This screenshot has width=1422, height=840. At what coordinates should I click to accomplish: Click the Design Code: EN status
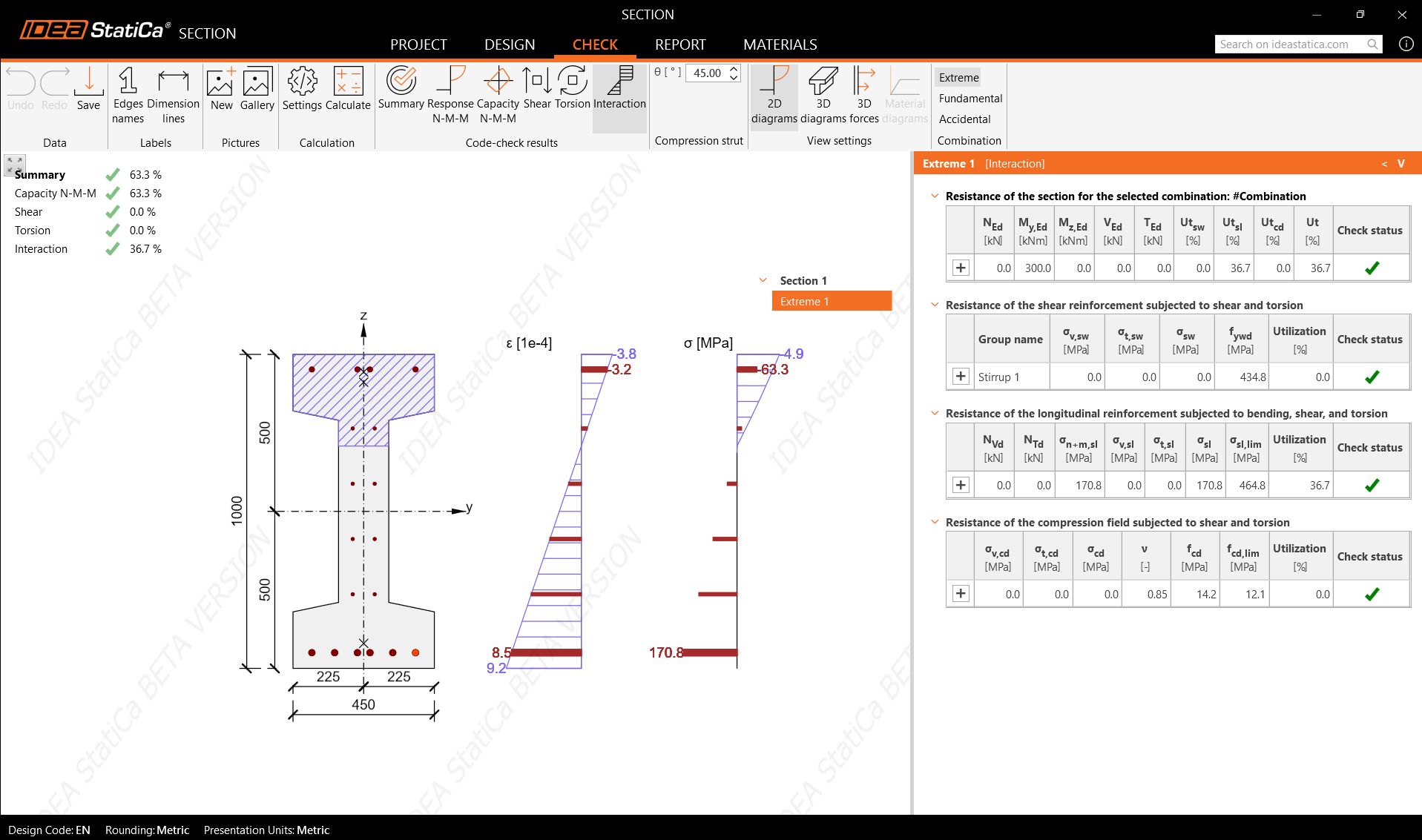[49, 830]
